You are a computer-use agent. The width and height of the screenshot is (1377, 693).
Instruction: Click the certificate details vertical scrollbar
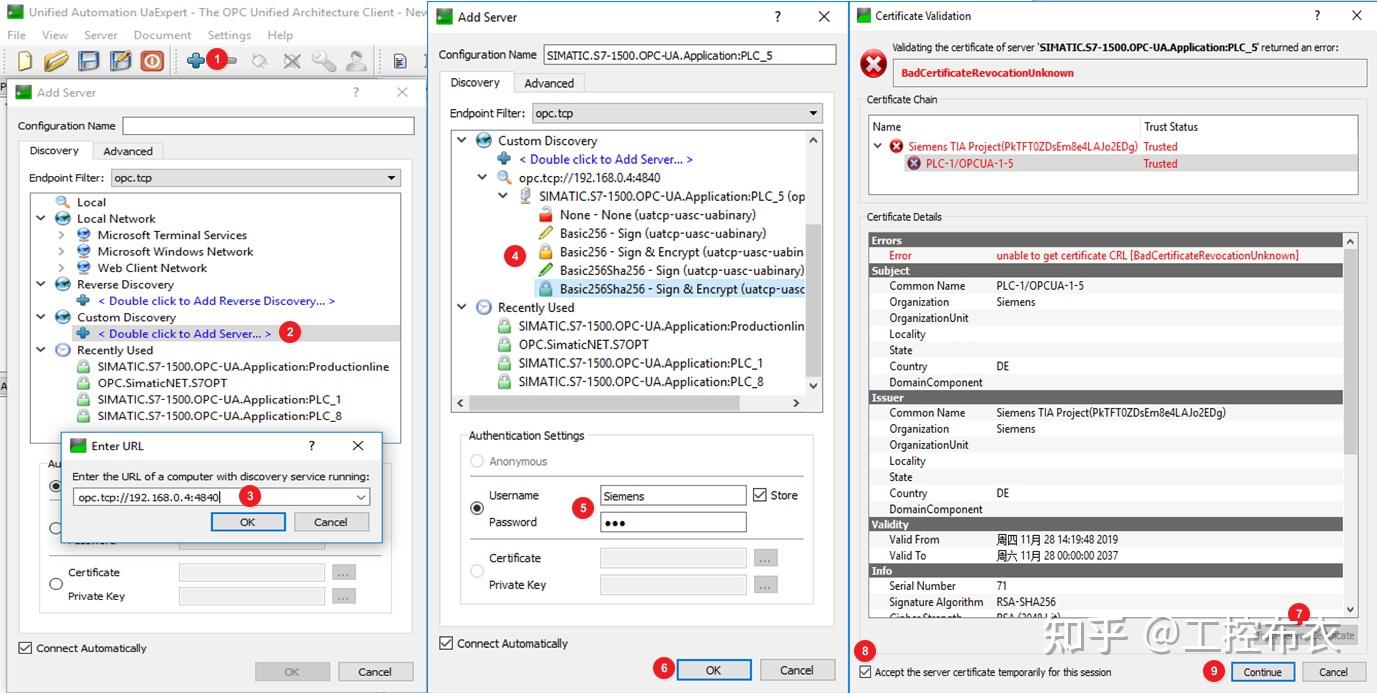[1350, 424]
